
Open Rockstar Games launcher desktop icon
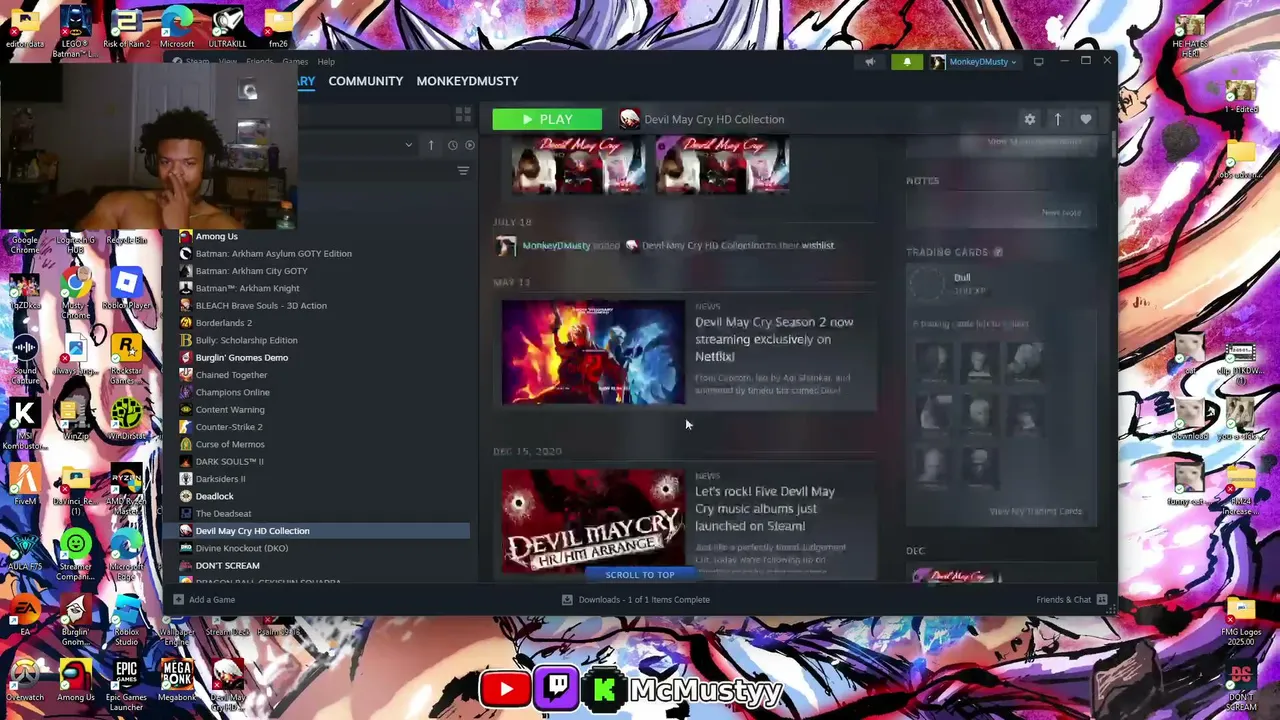(126, 358)
